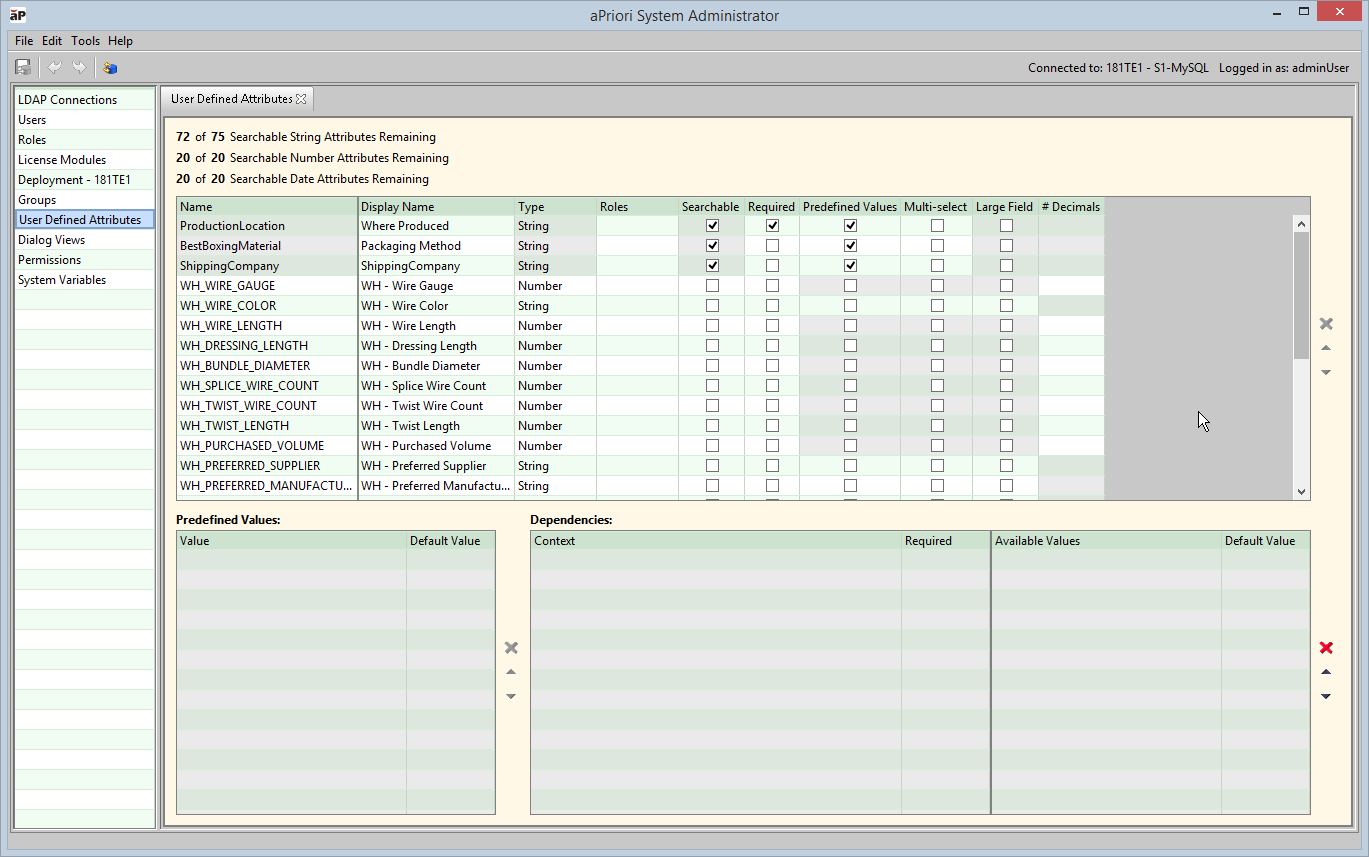
Task: Open LDAP Connections in the sidebar
Action: (x=85, y=100)
